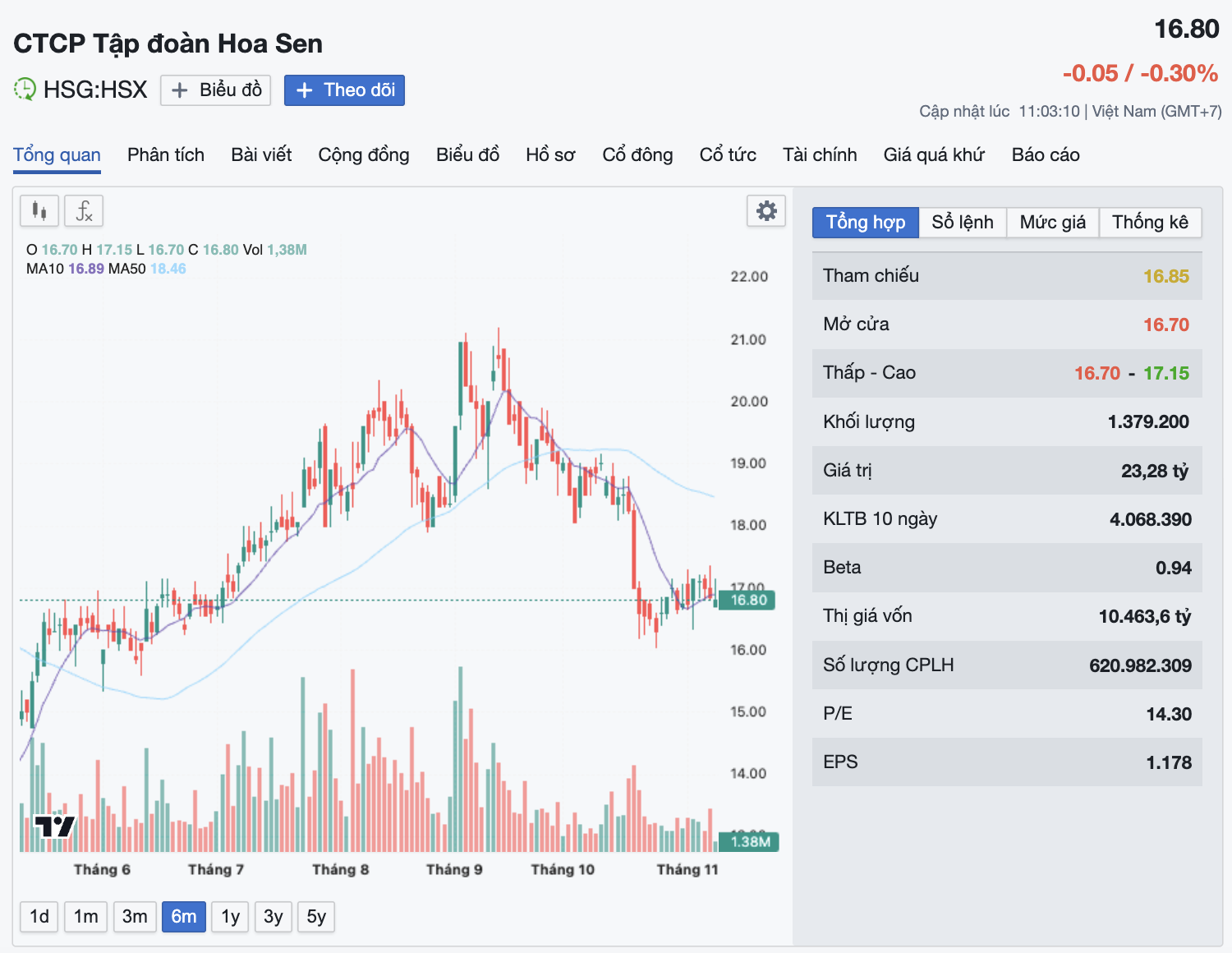Click the TradingView logo on chart

(54, 826)
